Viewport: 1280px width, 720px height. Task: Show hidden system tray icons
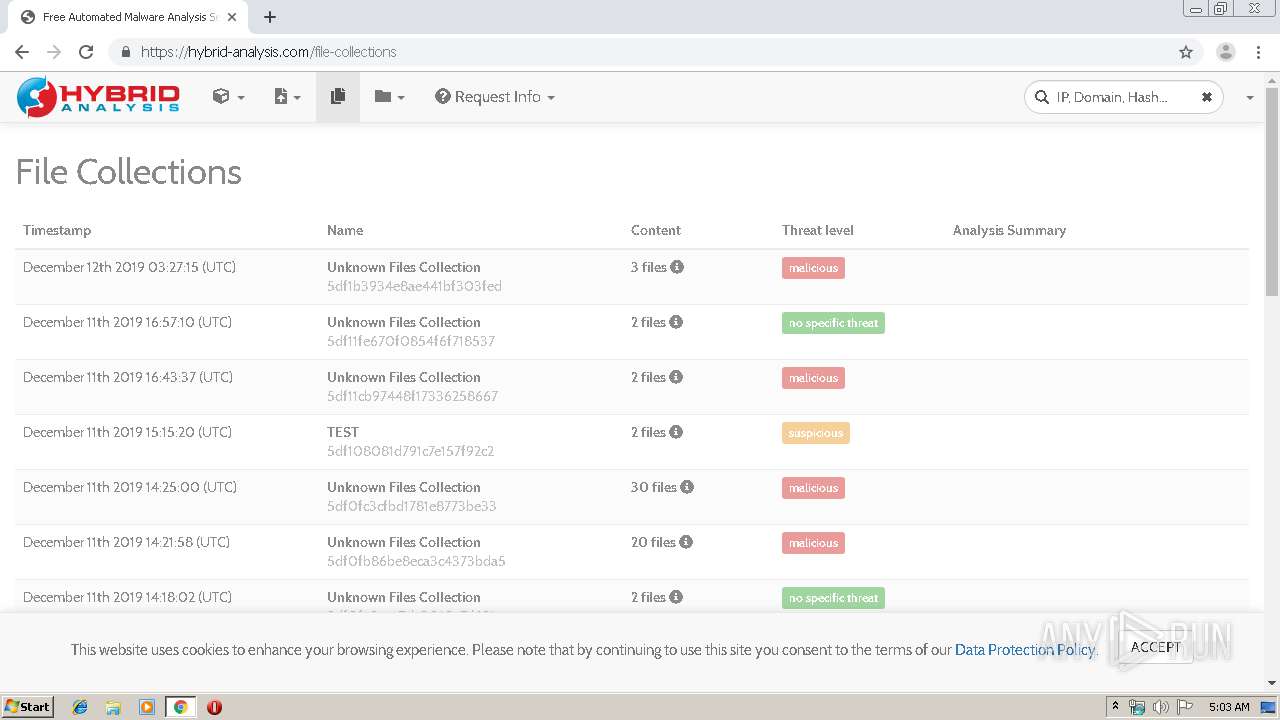pos(1115,707)
